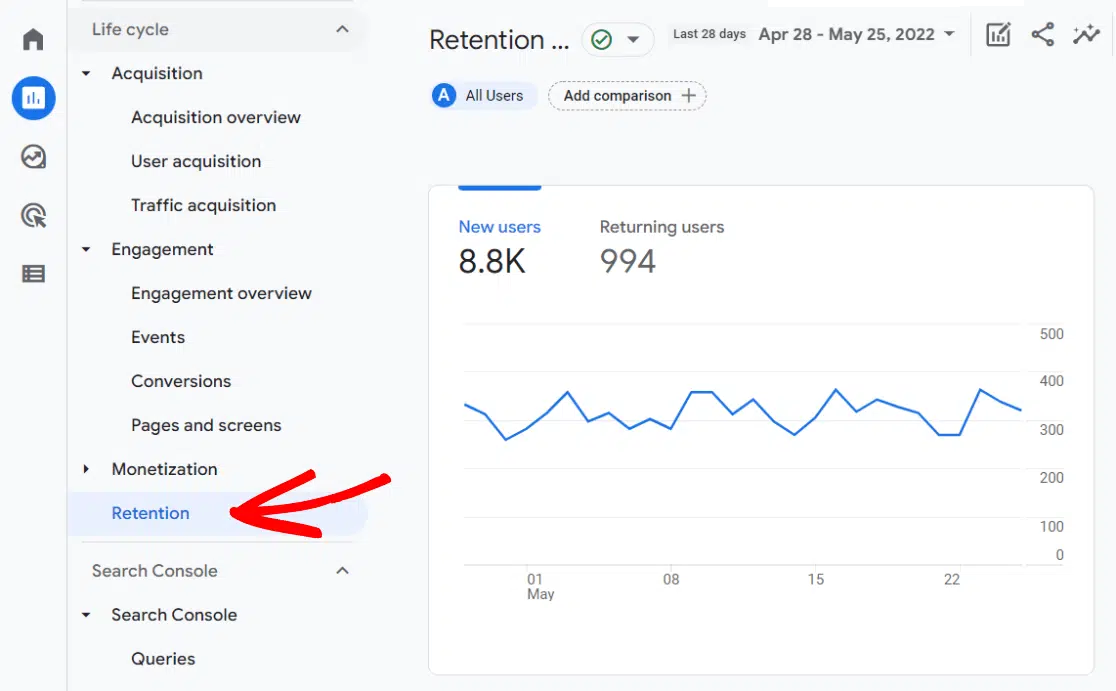Screen dimensions: 1116x691
Task: Collapse the Life cycle section chevron
Action: [x=342, y=30]
